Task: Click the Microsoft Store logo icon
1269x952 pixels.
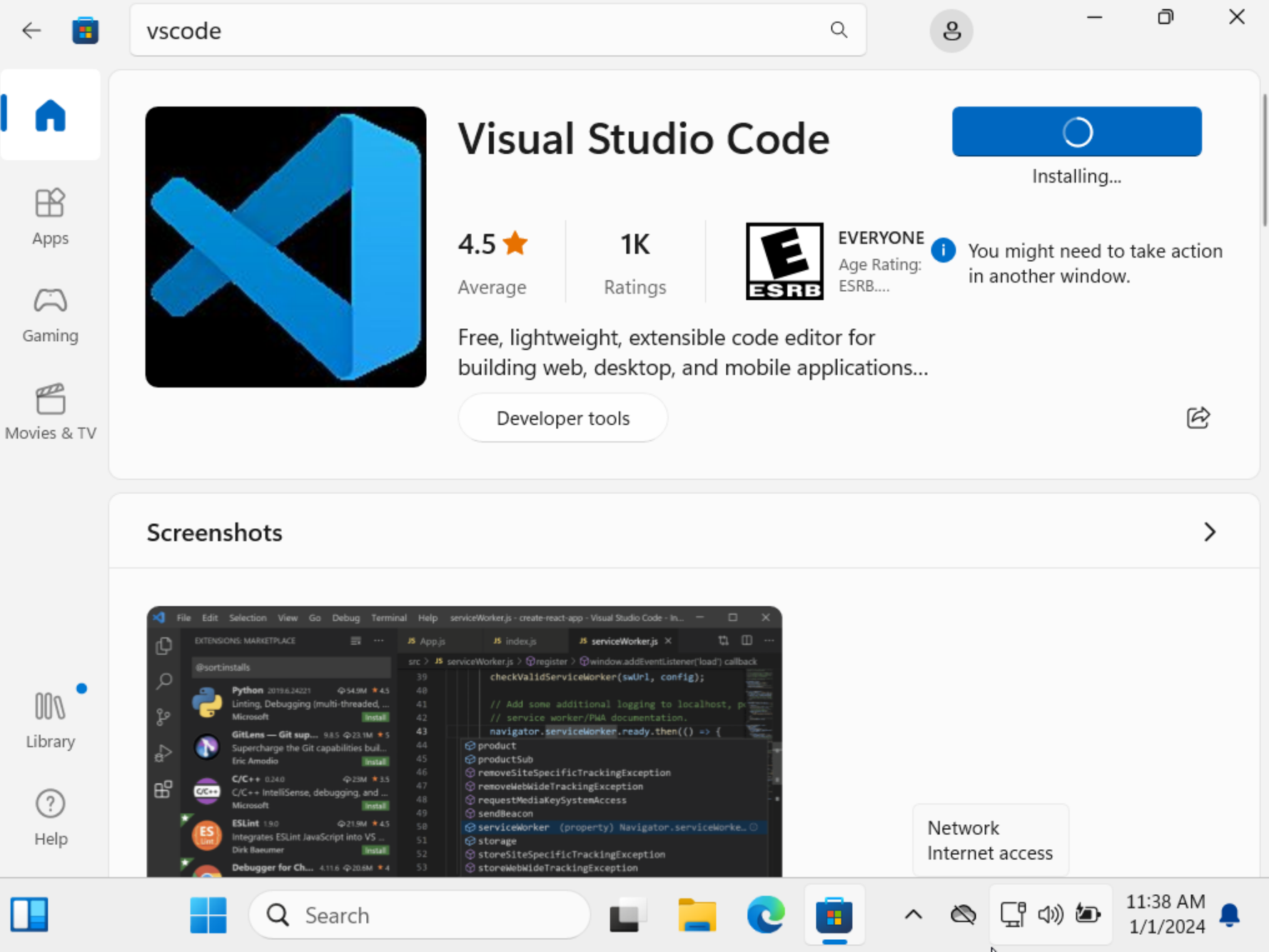Action: pyautogui.click(x=85, y=30)
